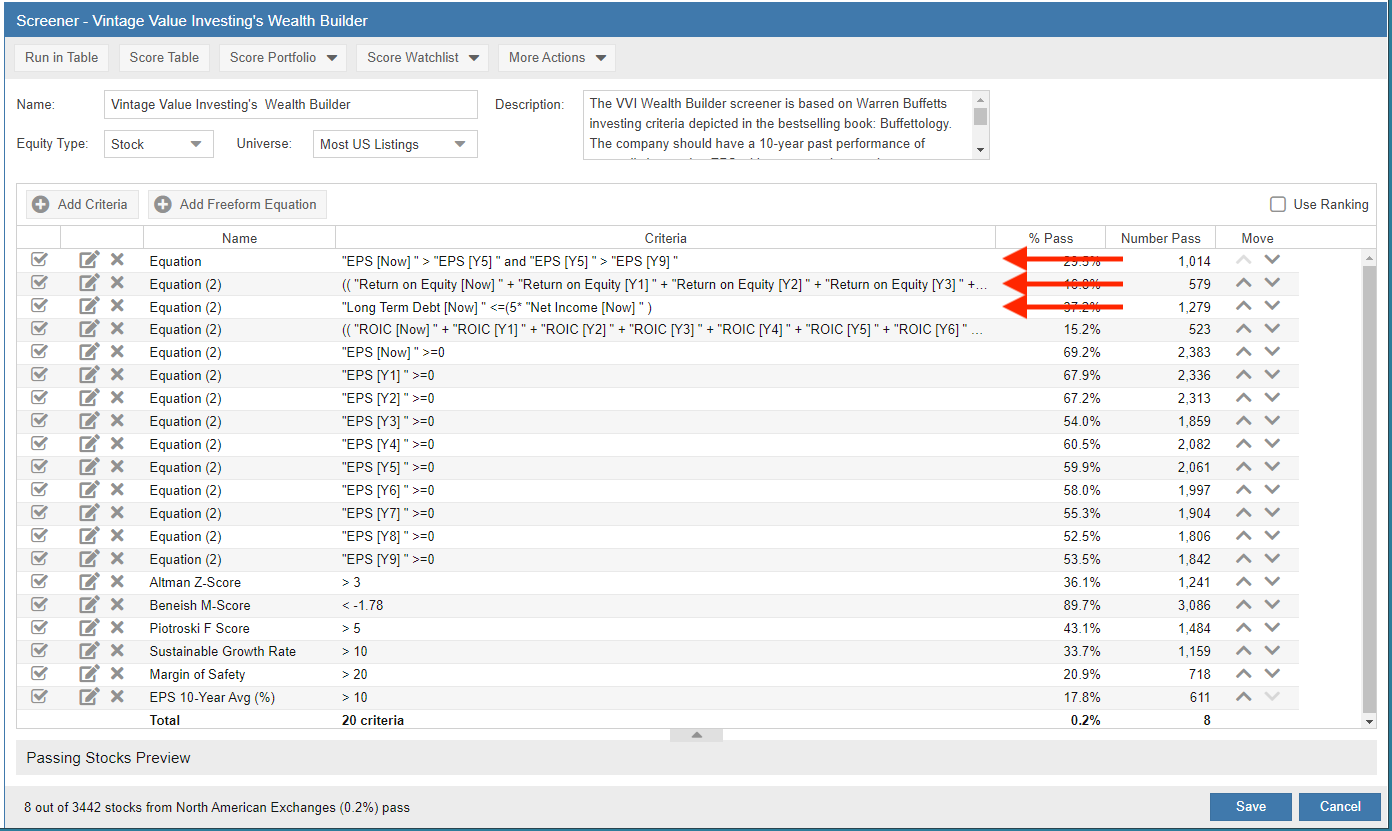Move the Sustainable Growth Rate row down
1392x831 pixels.
[x=1272, y=650]
